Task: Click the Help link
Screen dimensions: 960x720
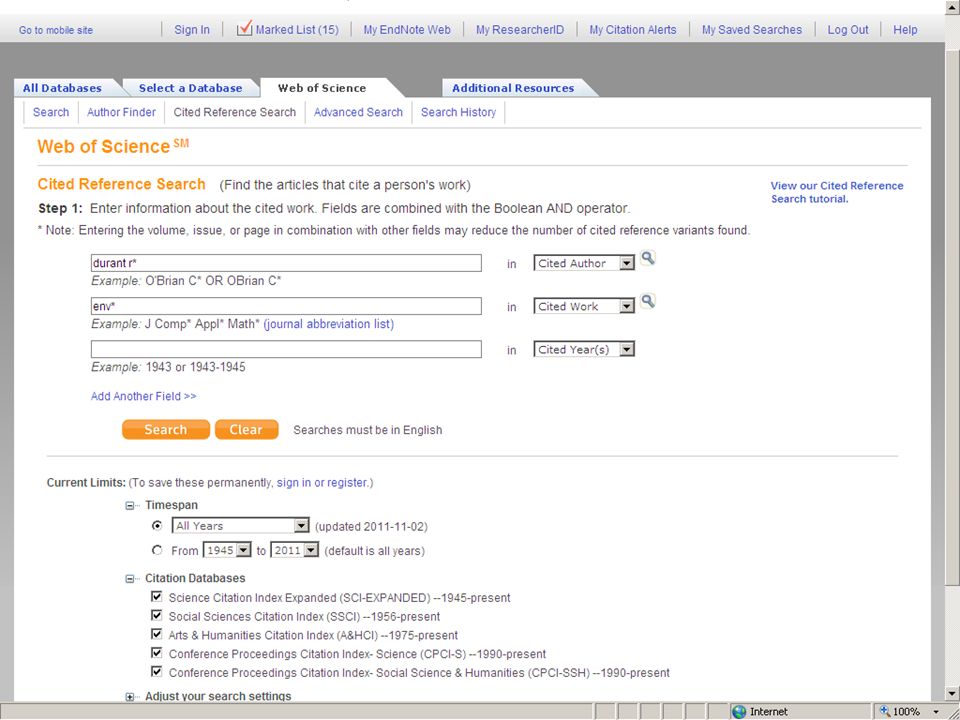Action: pos(905,29)
